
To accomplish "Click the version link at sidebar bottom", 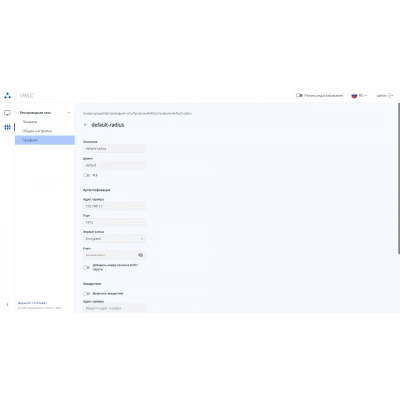I will tap(32, 303).
